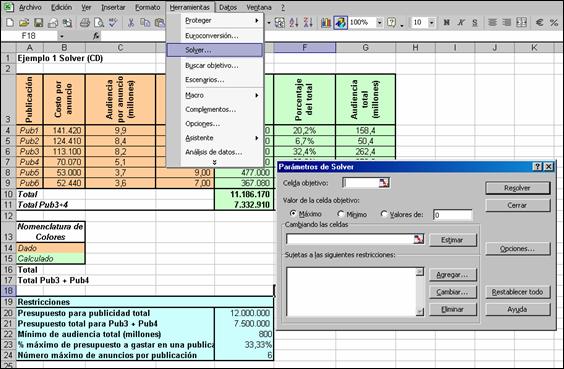Select the Máximo radio button

pos(293,214)
